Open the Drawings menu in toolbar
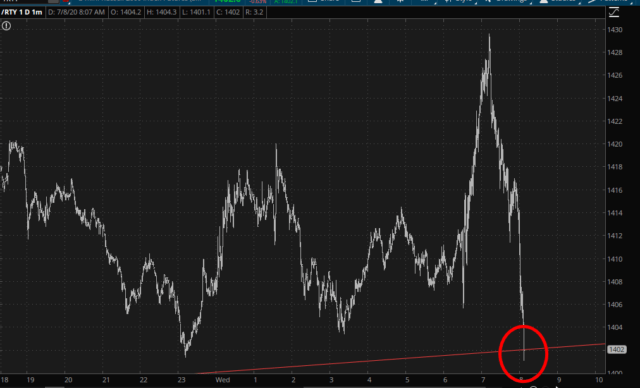Image resolution: width=640 pixels, height=388 pixels. [x=507, y=1]
